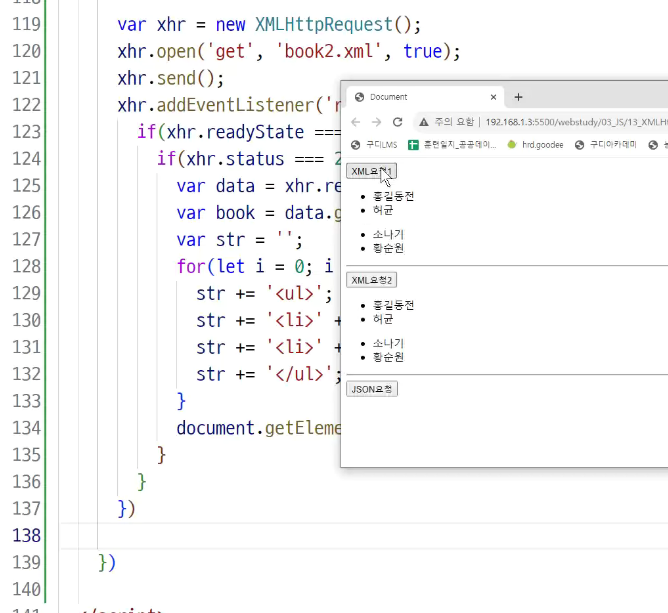668x613 pixels.
Task: Click 'book2.xml' string on line 120
Action: [329, 51]
